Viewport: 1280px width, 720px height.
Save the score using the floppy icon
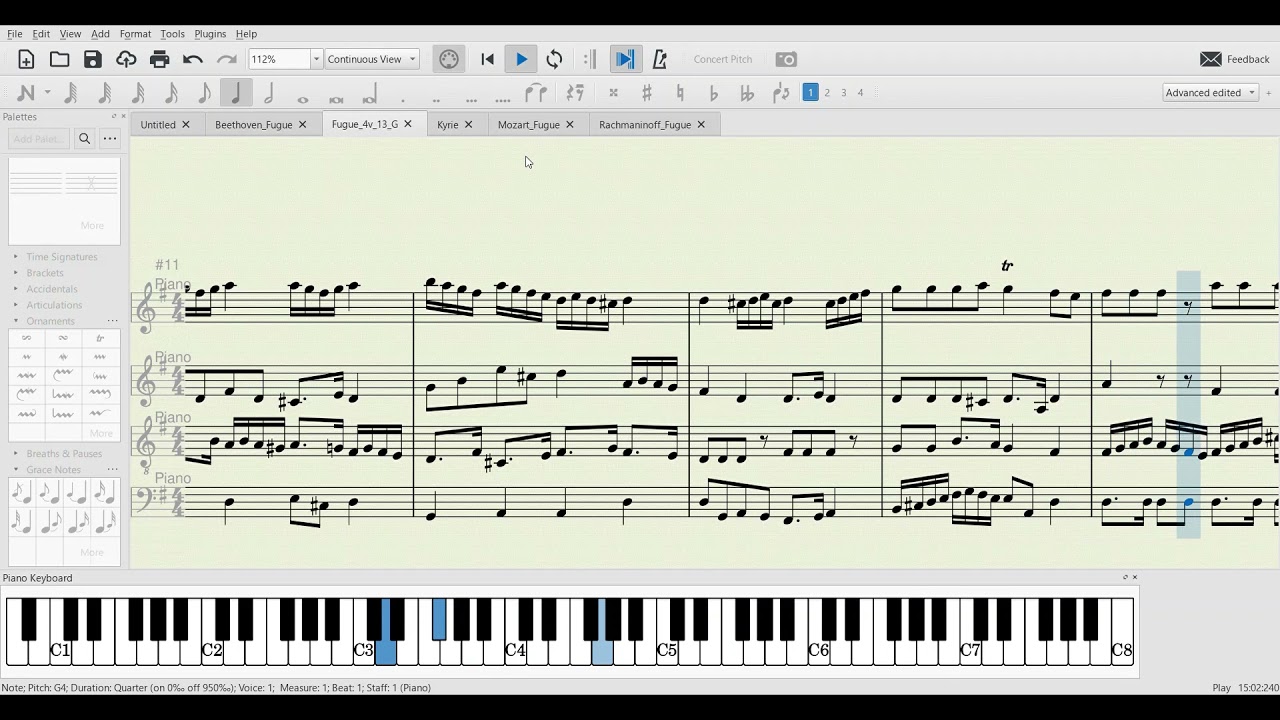(x=93, y=60)
